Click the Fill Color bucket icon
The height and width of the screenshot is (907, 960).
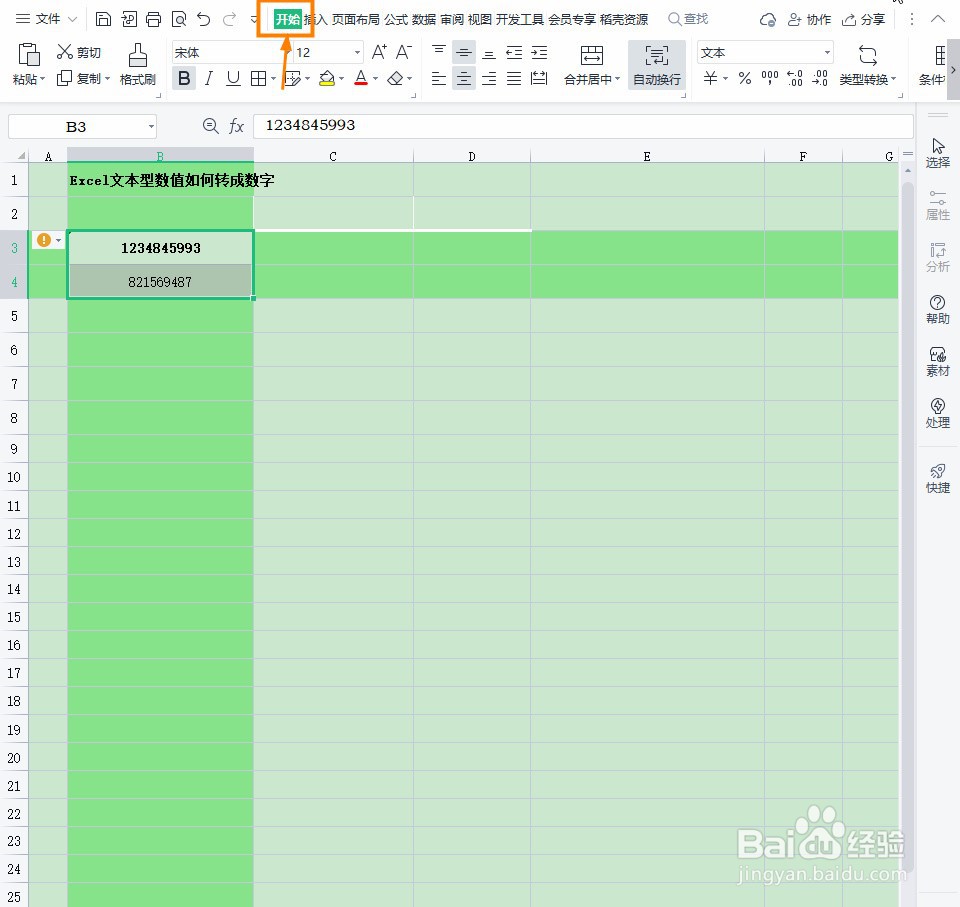[x=327, y=78]
